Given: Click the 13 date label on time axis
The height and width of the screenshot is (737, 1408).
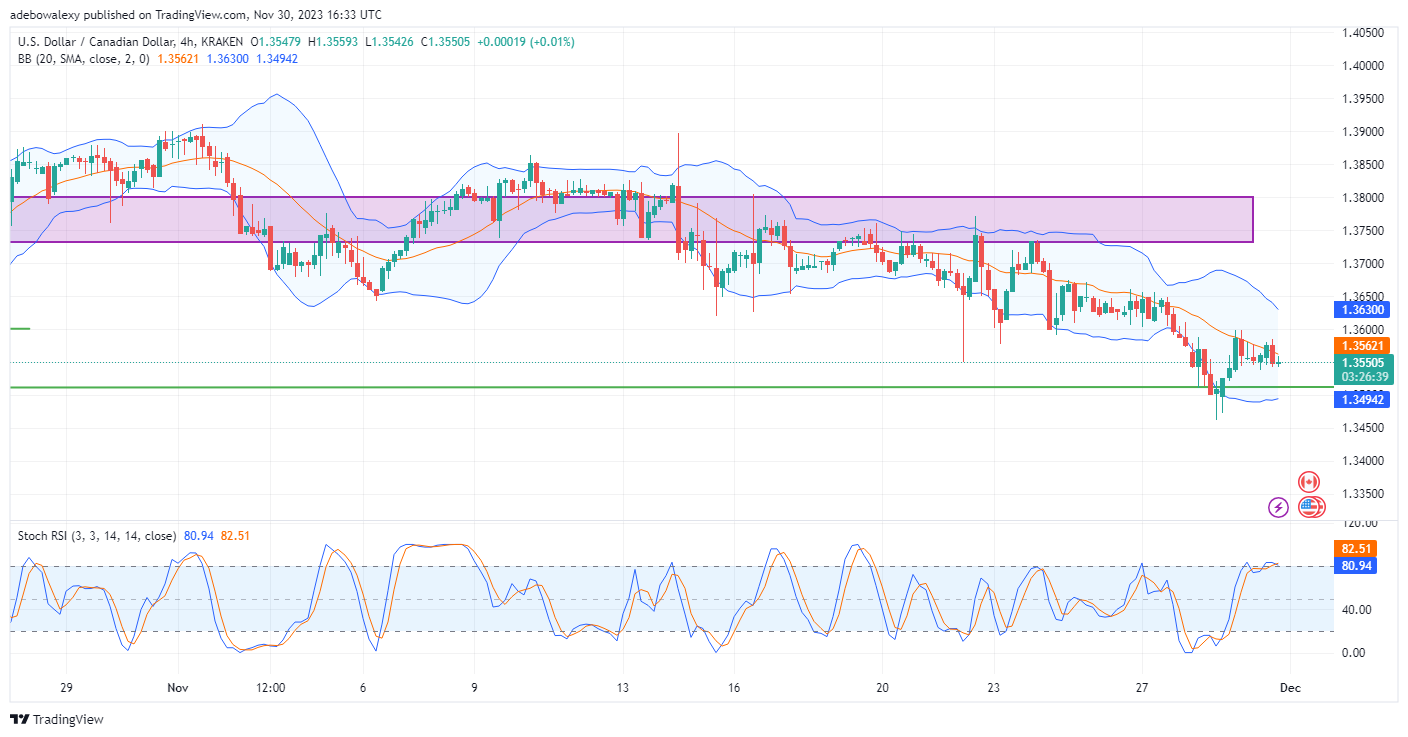Looking at the screenshot, I should pos(623,688).
